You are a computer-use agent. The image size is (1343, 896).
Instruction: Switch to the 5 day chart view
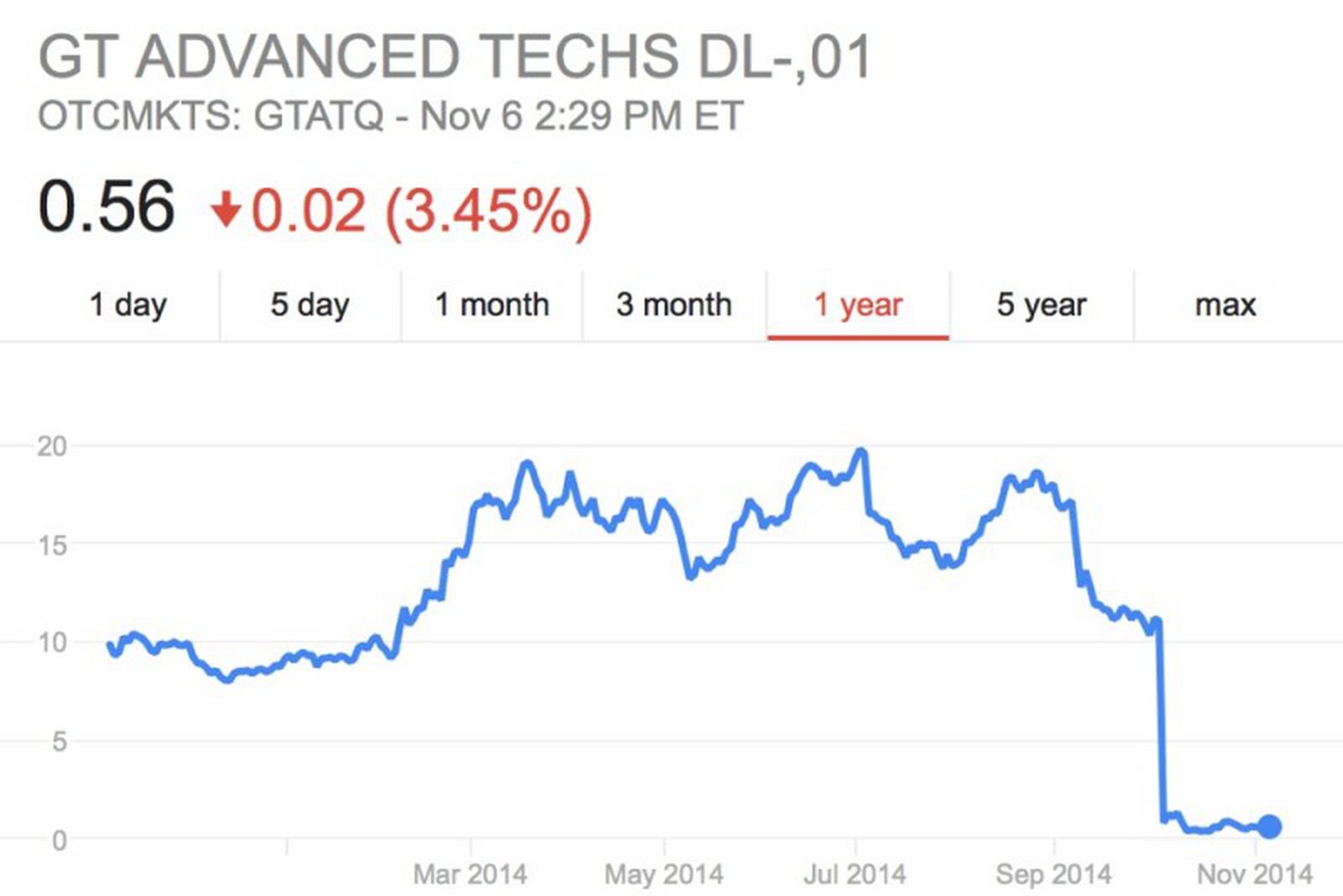310,305
